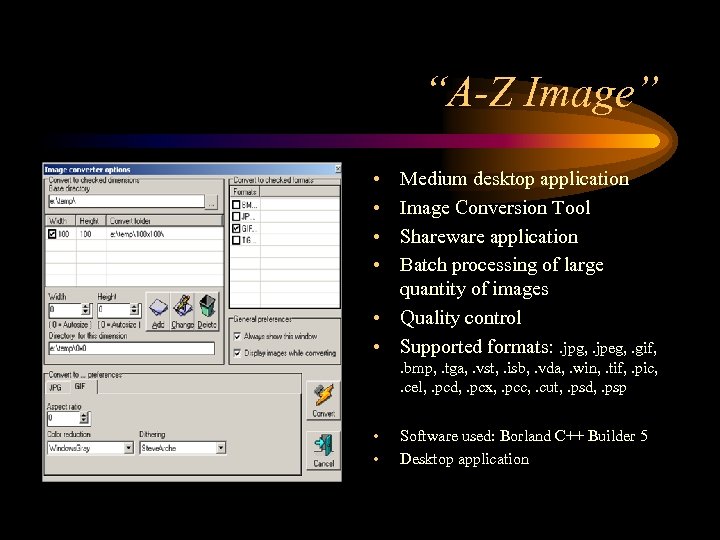Screen dimensions: 720x540
Task: Switch to the GIF preferences tab
Action: (x=81, y=387)
